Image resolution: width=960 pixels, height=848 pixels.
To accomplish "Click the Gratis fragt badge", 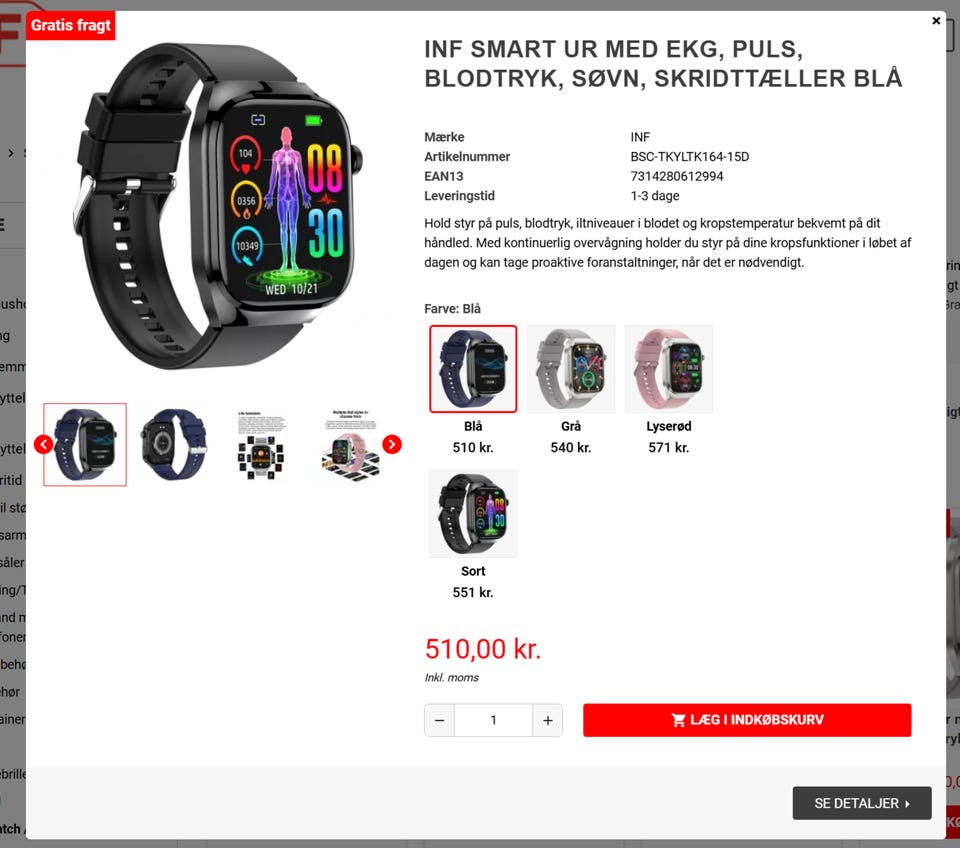I will point(70,25).
